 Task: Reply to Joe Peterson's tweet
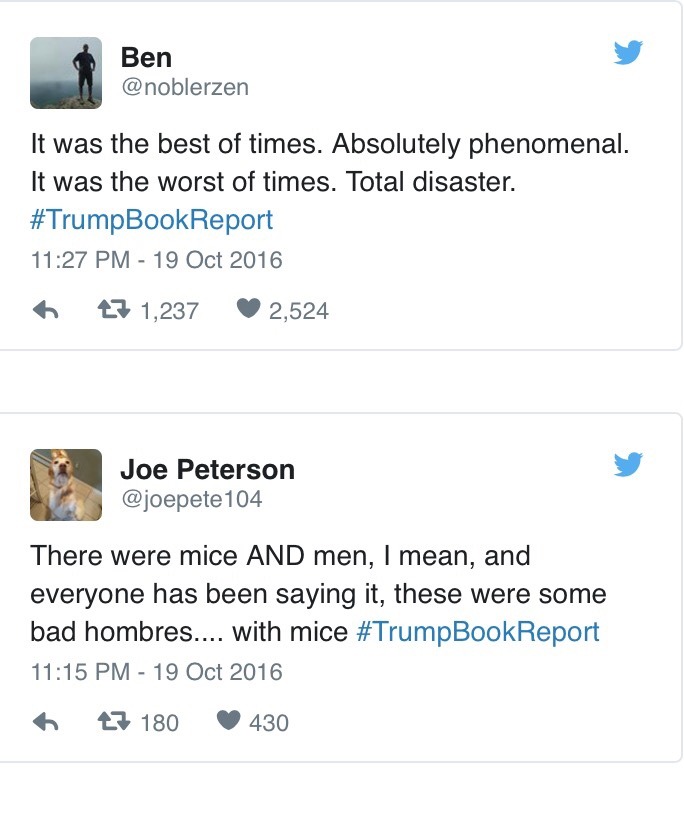click(x=46, y=721)
